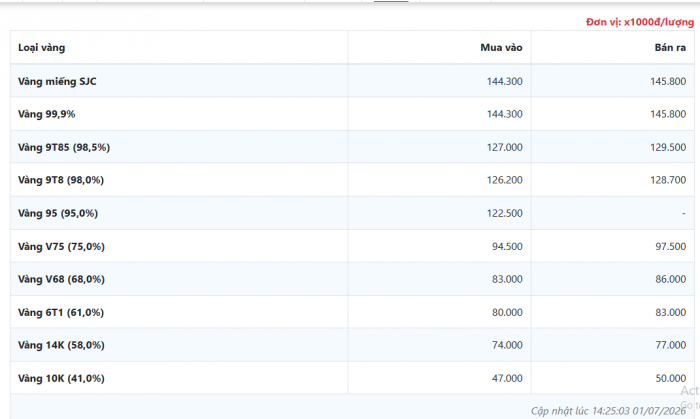This screenshot has height=419, width=700.
Task: Click the buy price 126.200
Action: pyautogui.click(x=504, y=180)
